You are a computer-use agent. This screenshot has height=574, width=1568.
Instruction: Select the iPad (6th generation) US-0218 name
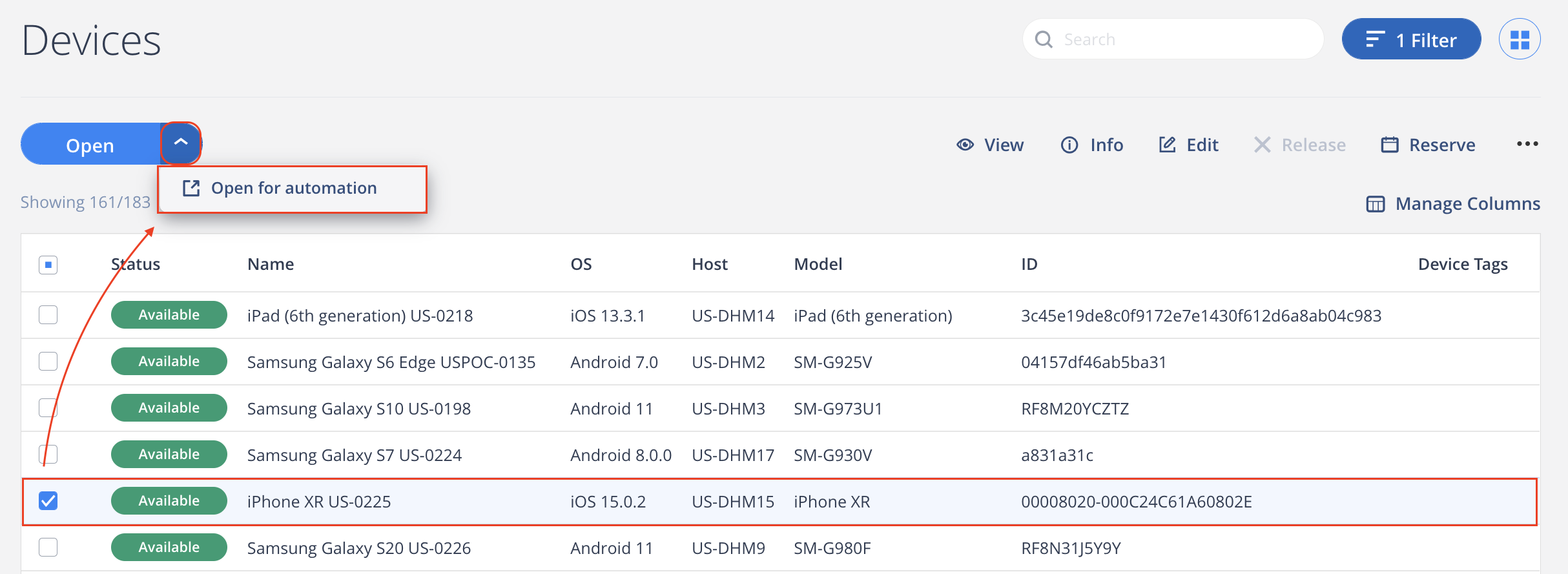pyautogui.click(x=360, y=316)
